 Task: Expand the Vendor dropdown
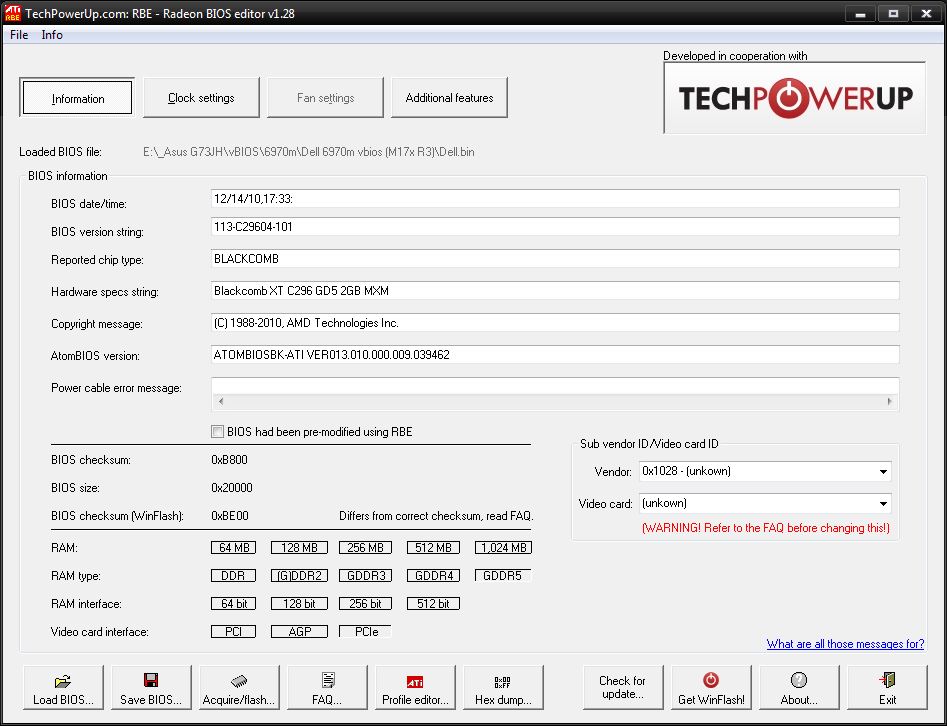(x=883, y=472)
